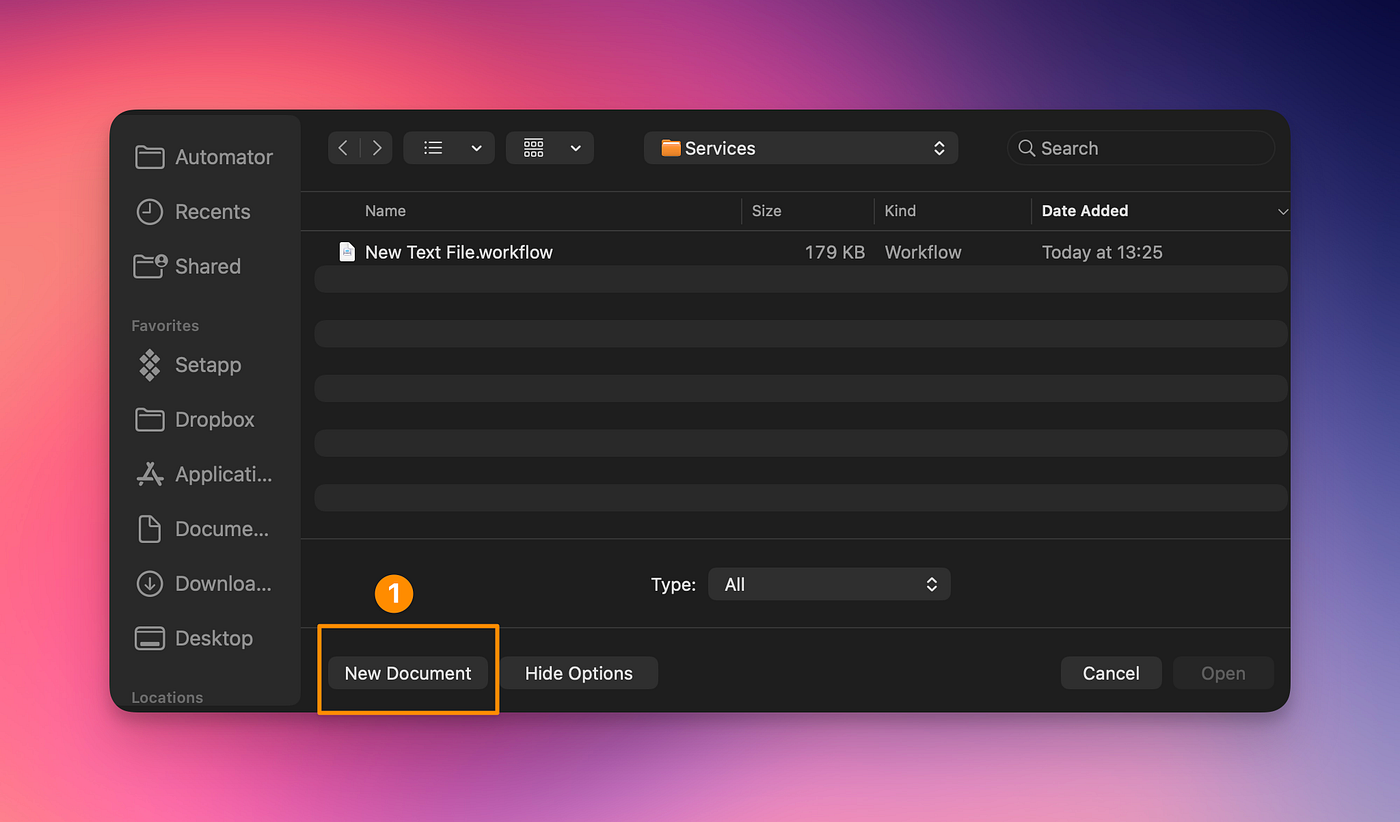
Task: Open the Services folder dropdown
Action: (x=800, y=147)
